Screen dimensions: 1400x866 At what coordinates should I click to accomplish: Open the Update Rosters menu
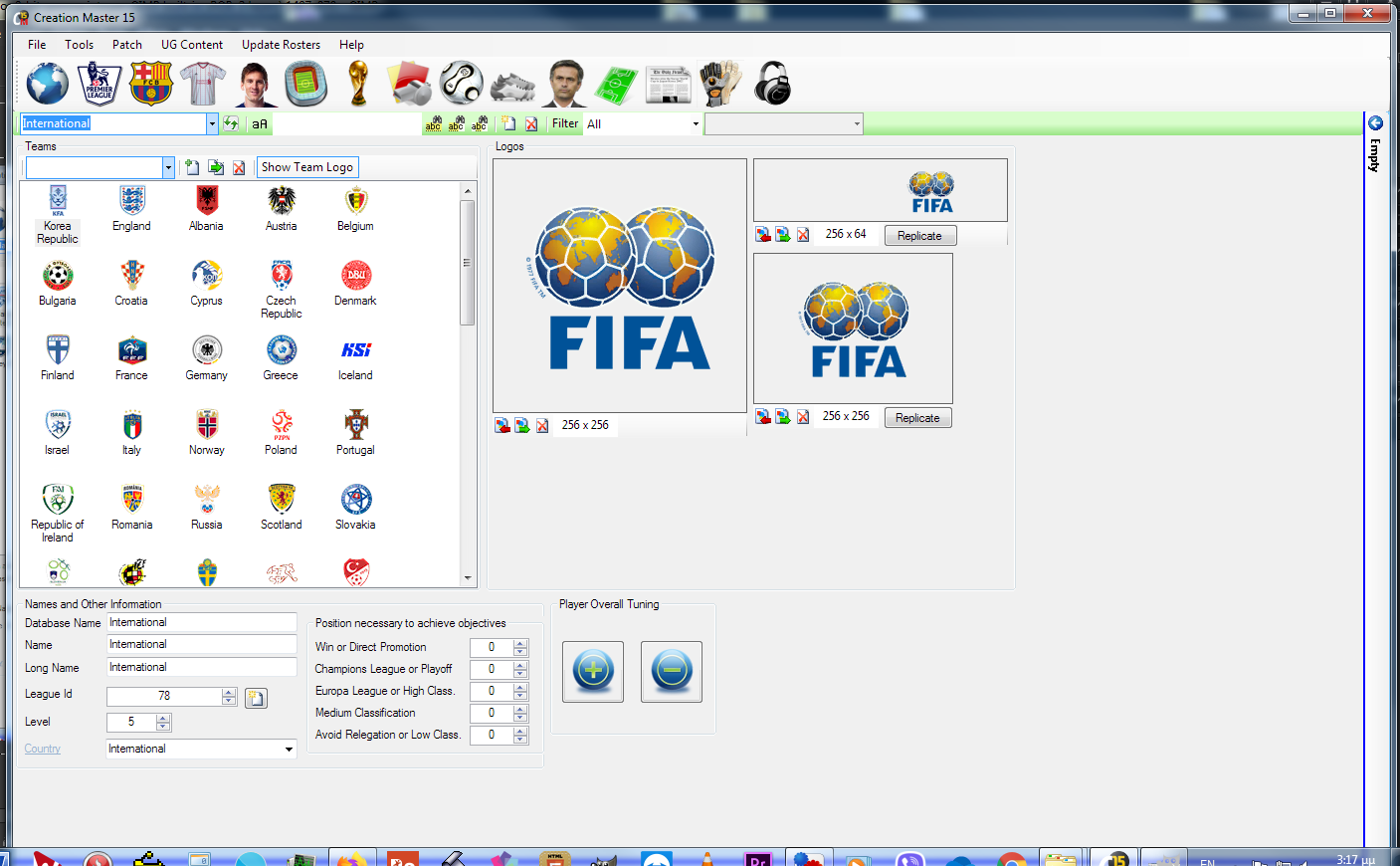point(281,45)
